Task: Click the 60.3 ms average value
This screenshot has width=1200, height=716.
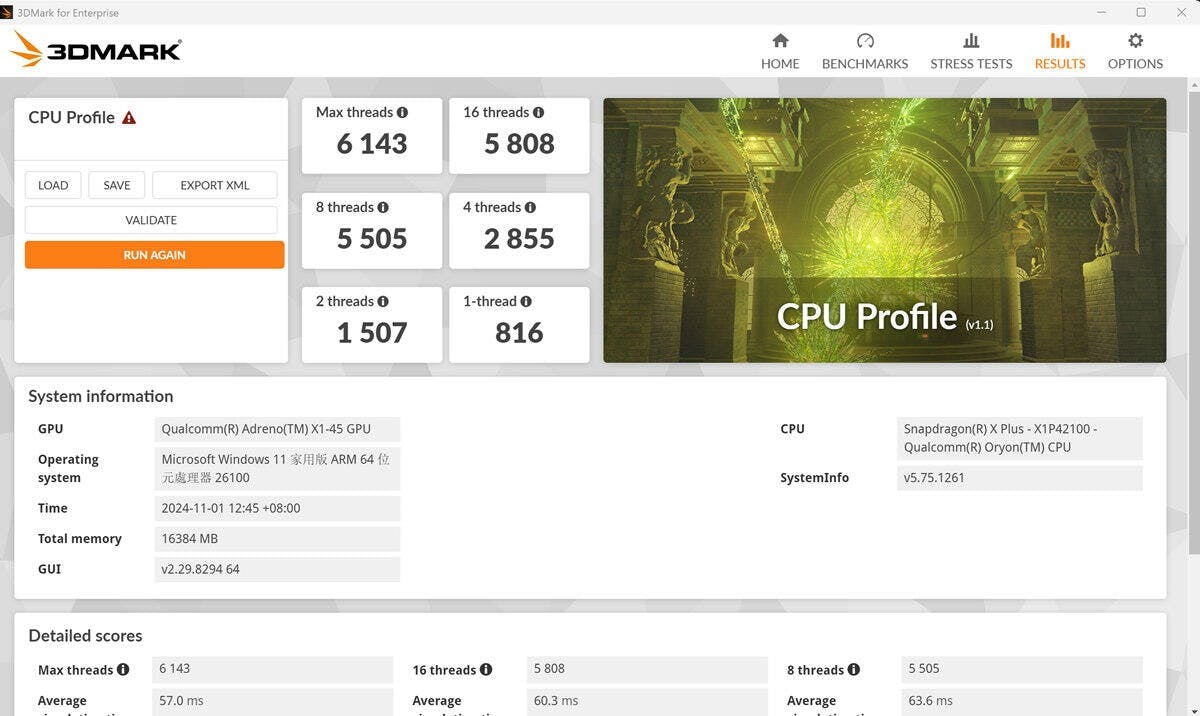Action: tap(648, 701)
